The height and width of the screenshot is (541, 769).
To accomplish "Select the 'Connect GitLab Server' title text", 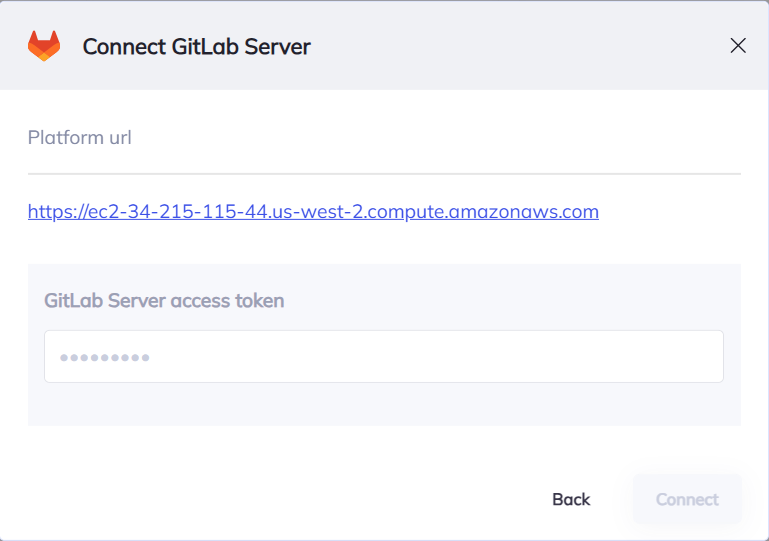I will click(x=197, y=47).
